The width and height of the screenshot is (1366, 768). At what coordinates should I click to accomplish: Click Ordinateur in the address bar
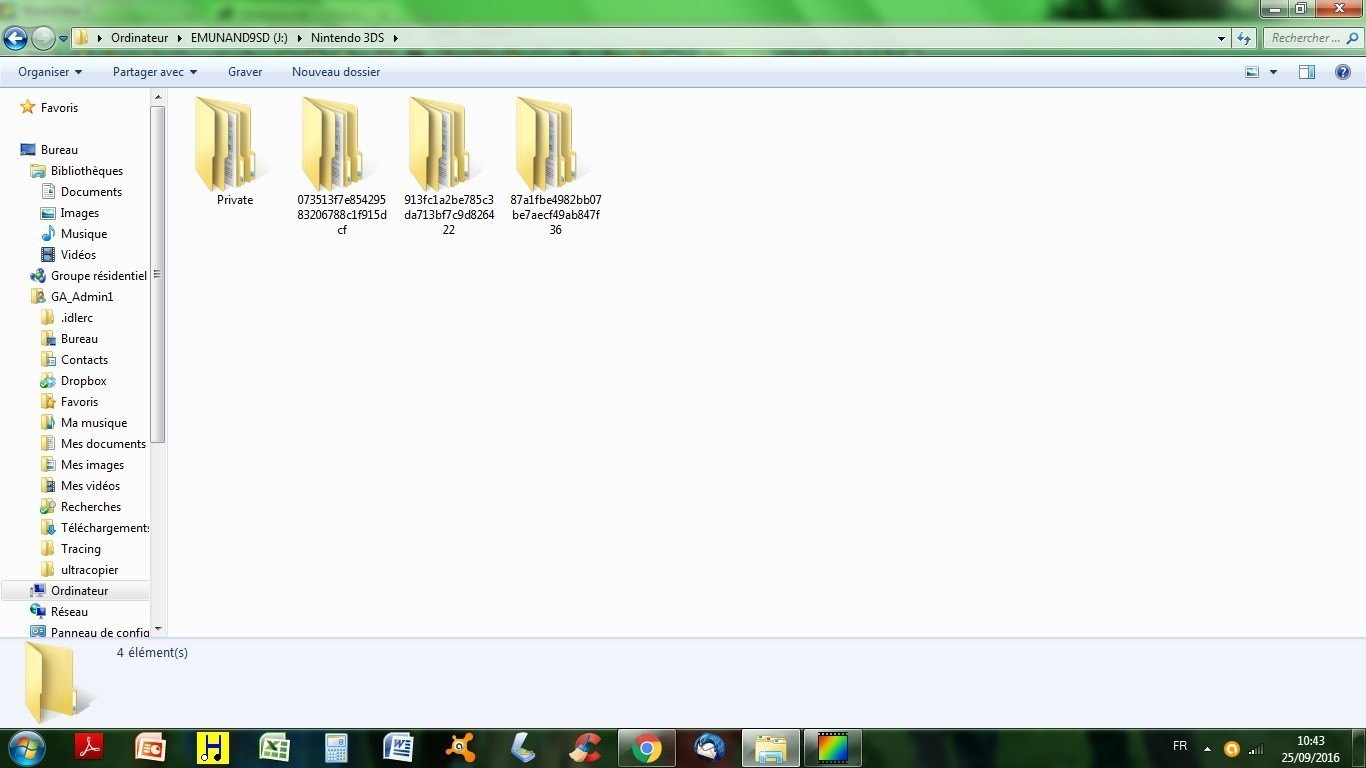click(141, 38)
